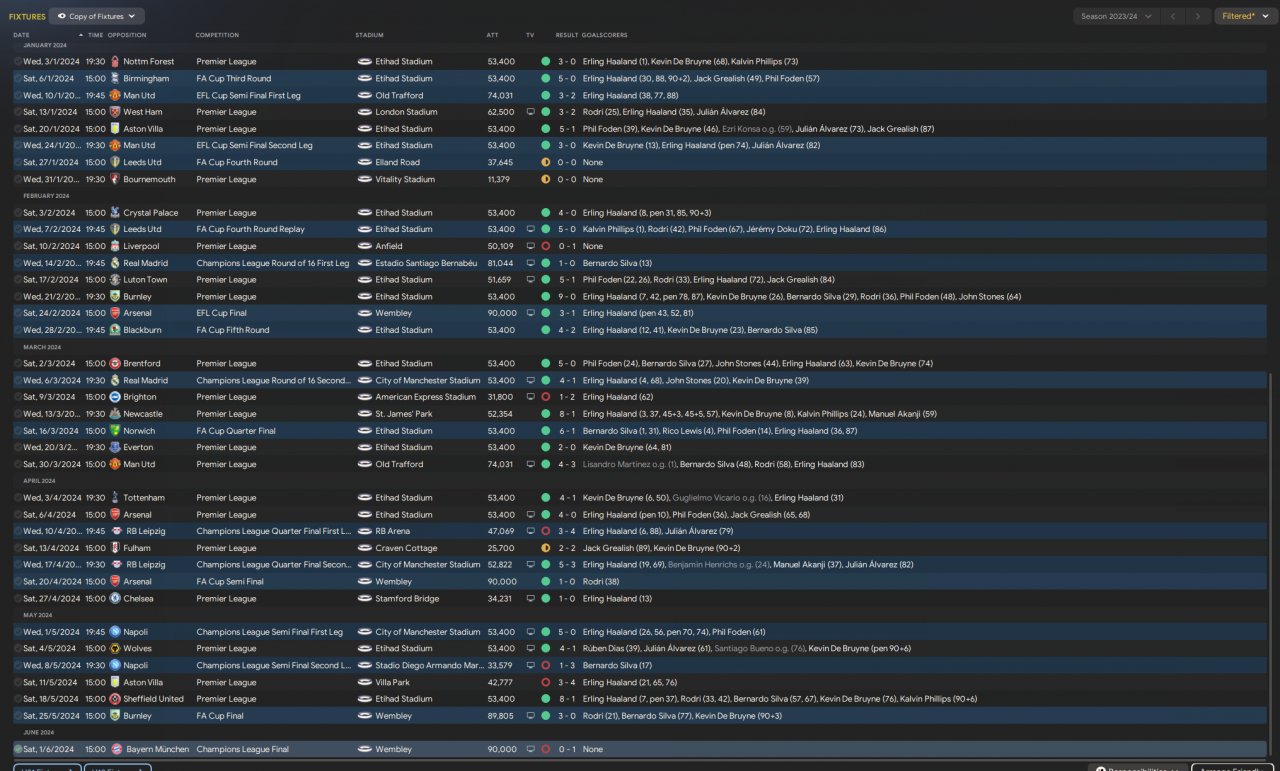Screen dimensions: 1280x771
Task: Click the Brighton club badge
Action: 115,397
